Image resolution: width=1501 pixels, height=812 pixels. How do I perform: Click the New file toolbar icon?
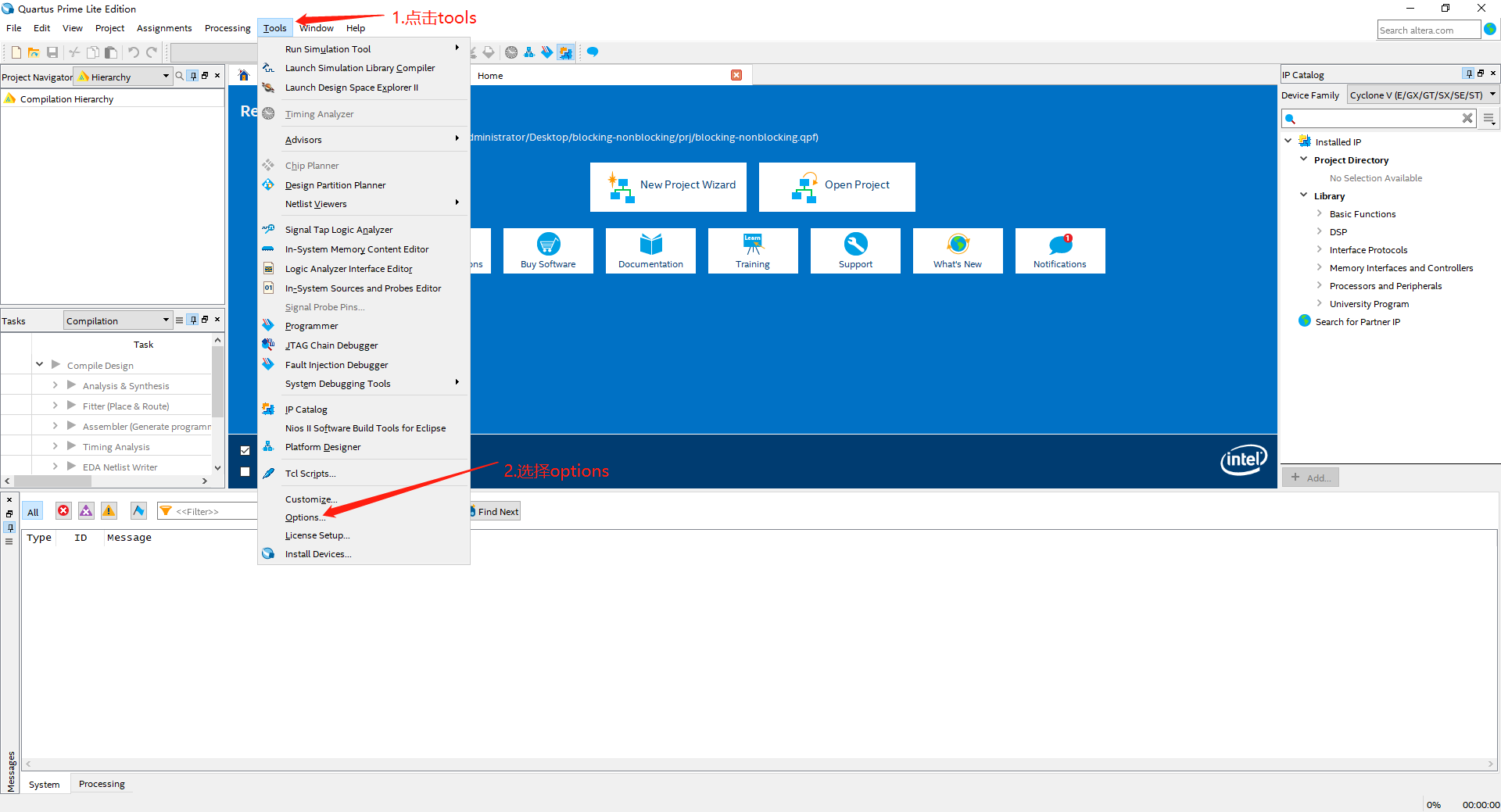16,52
